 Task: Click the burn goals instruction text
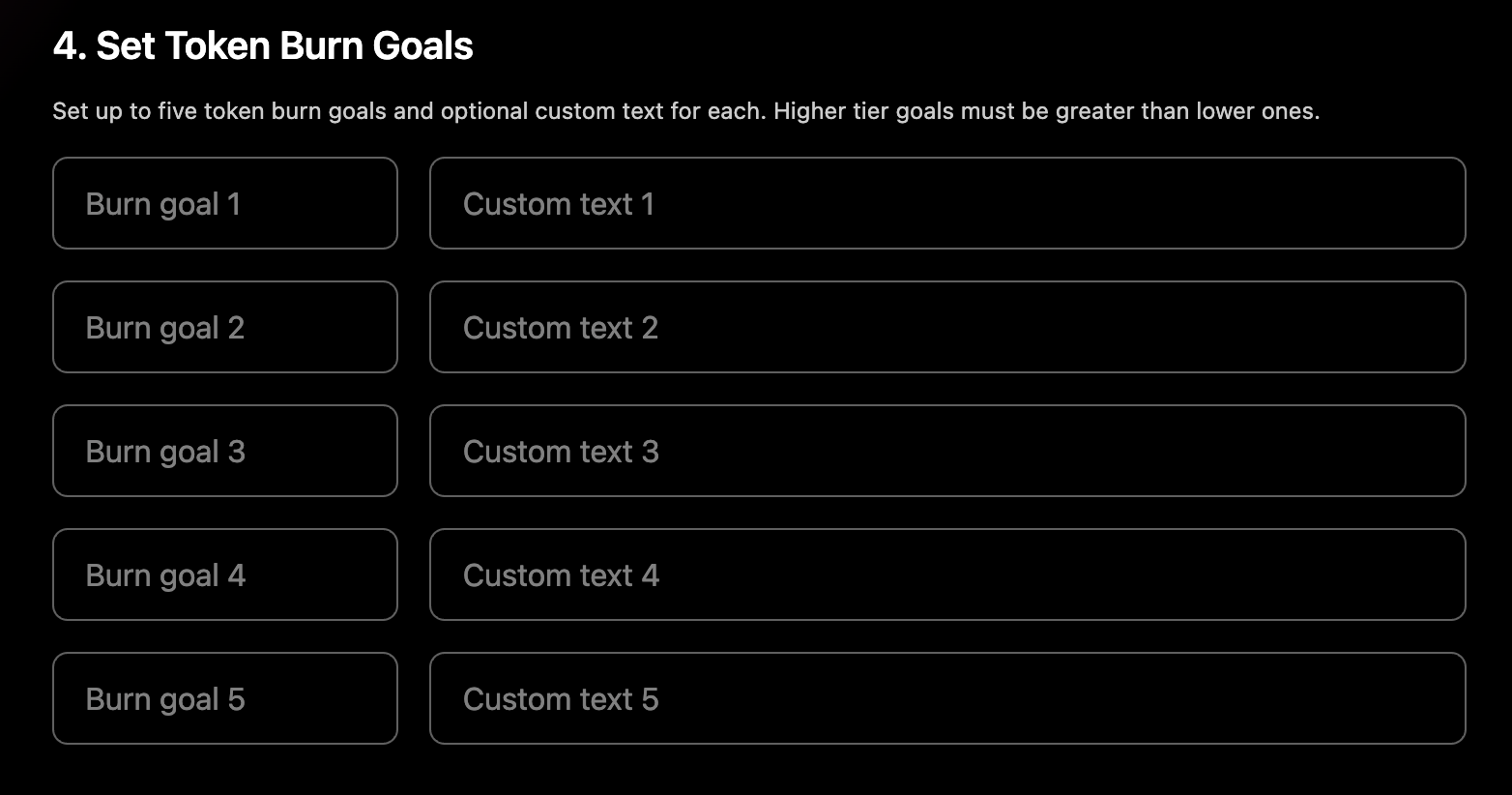pyautogui.click(x=685, y=111)
